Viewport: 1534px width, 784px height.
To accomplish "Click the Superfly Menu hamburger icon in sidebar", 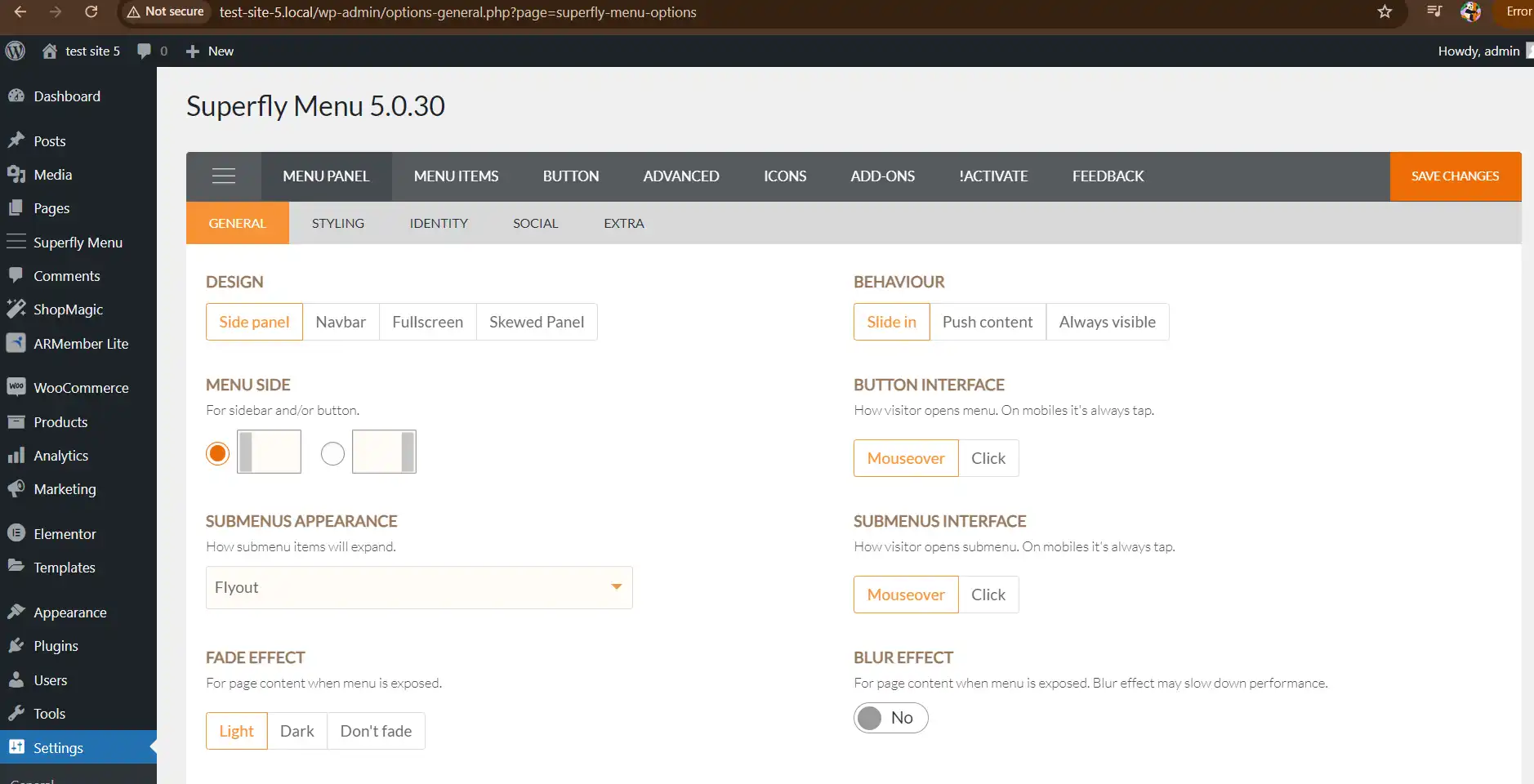I will 16,242.
